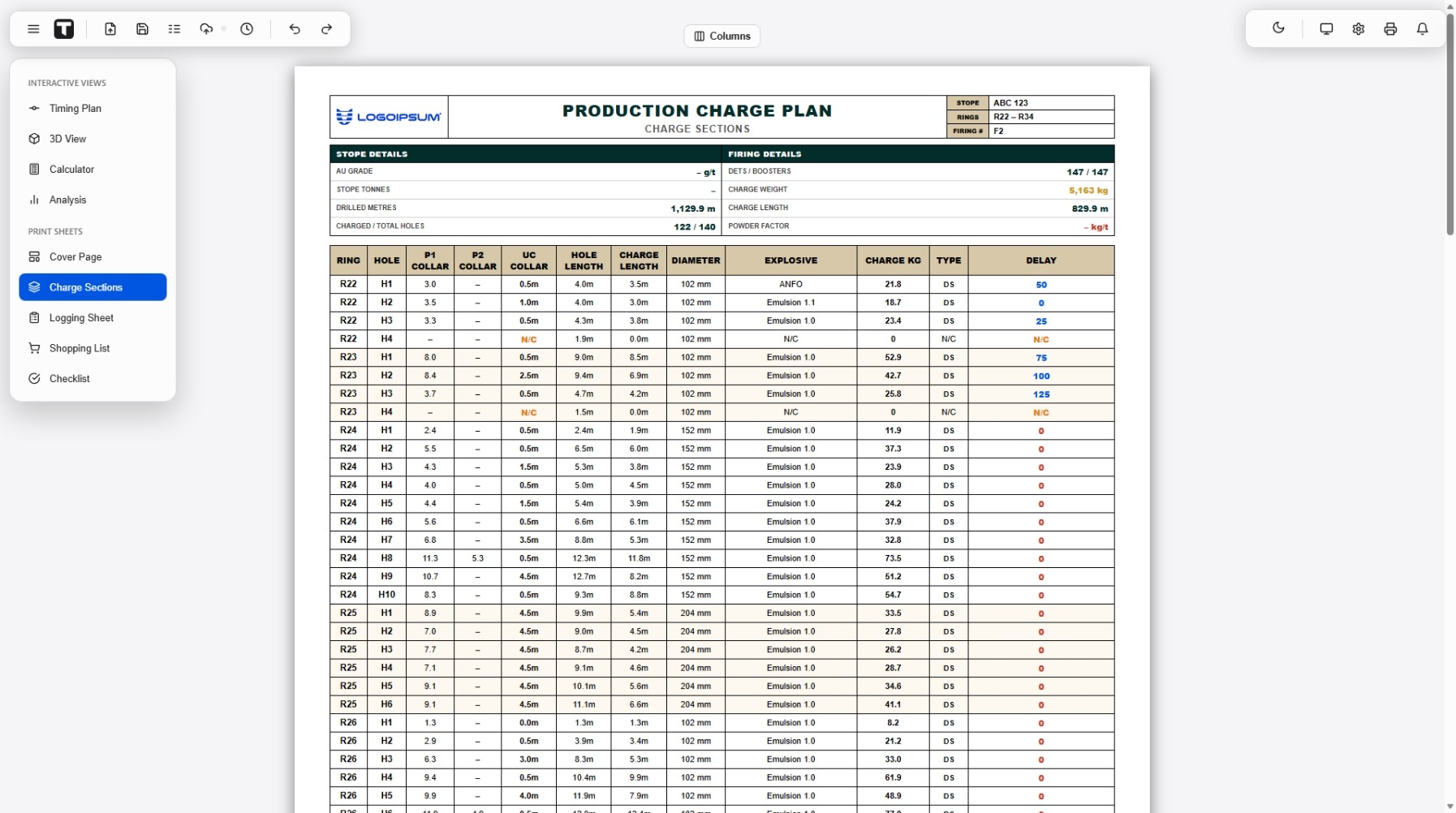1456x813 pixels.
Task: Open the Calculator view
Action: [93, 169]
